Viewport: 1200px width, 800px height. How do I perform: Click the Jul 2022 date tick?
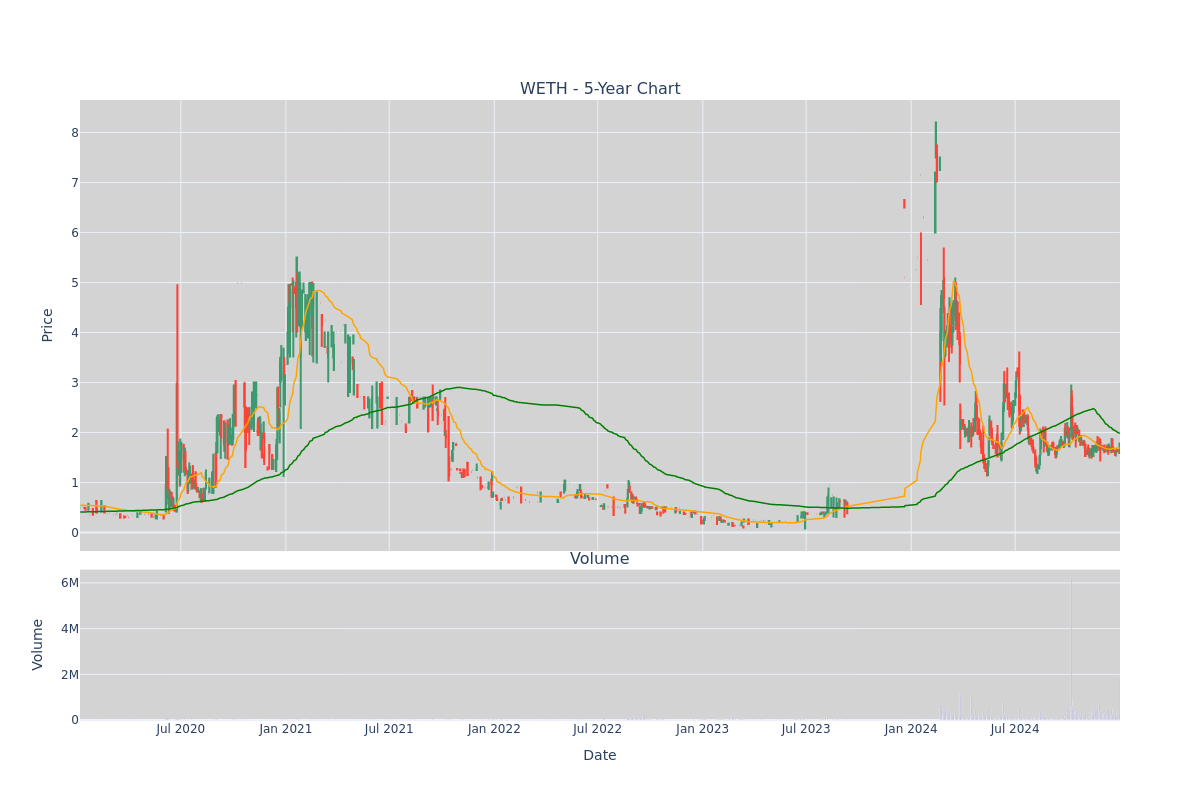click(597, 729)
